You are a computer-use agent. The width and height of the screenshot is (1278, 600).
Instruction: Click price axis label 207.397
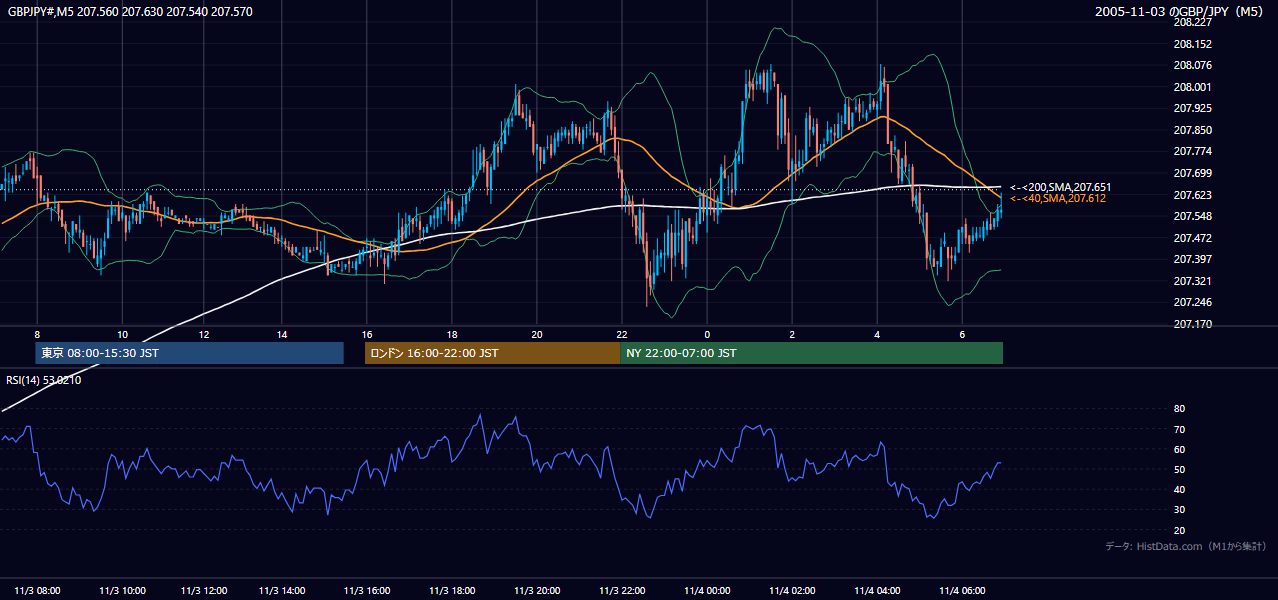point(1192,259)
